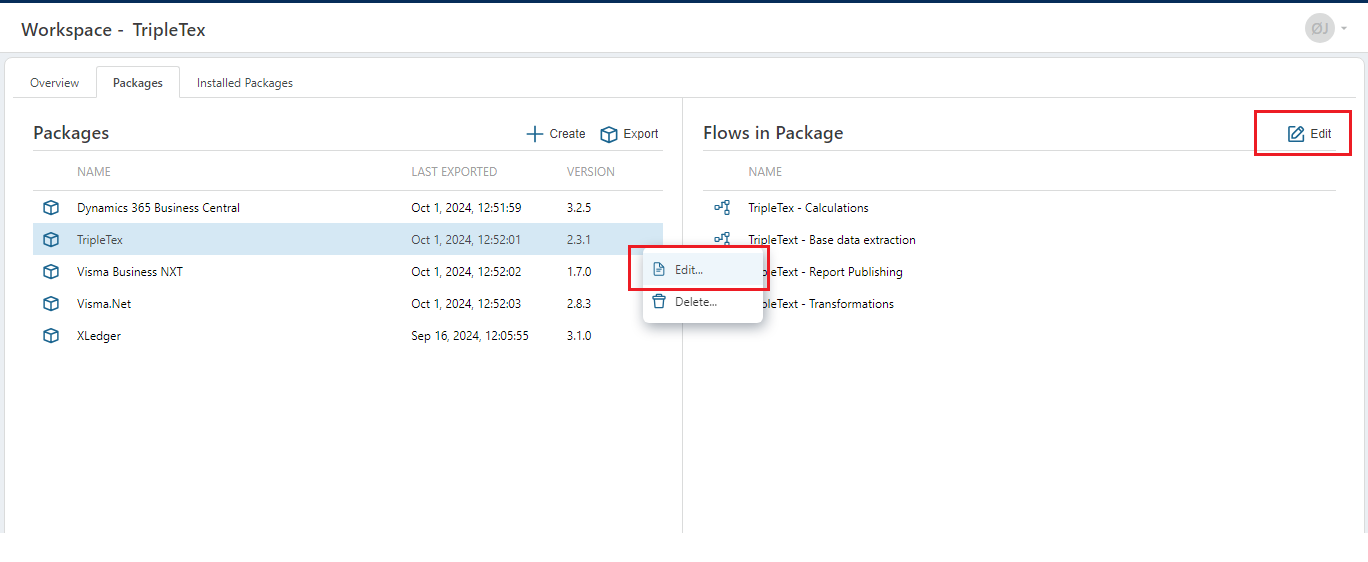Select the Packages tab
Viewport: 1368px width, 562px height.
(138, 83)
